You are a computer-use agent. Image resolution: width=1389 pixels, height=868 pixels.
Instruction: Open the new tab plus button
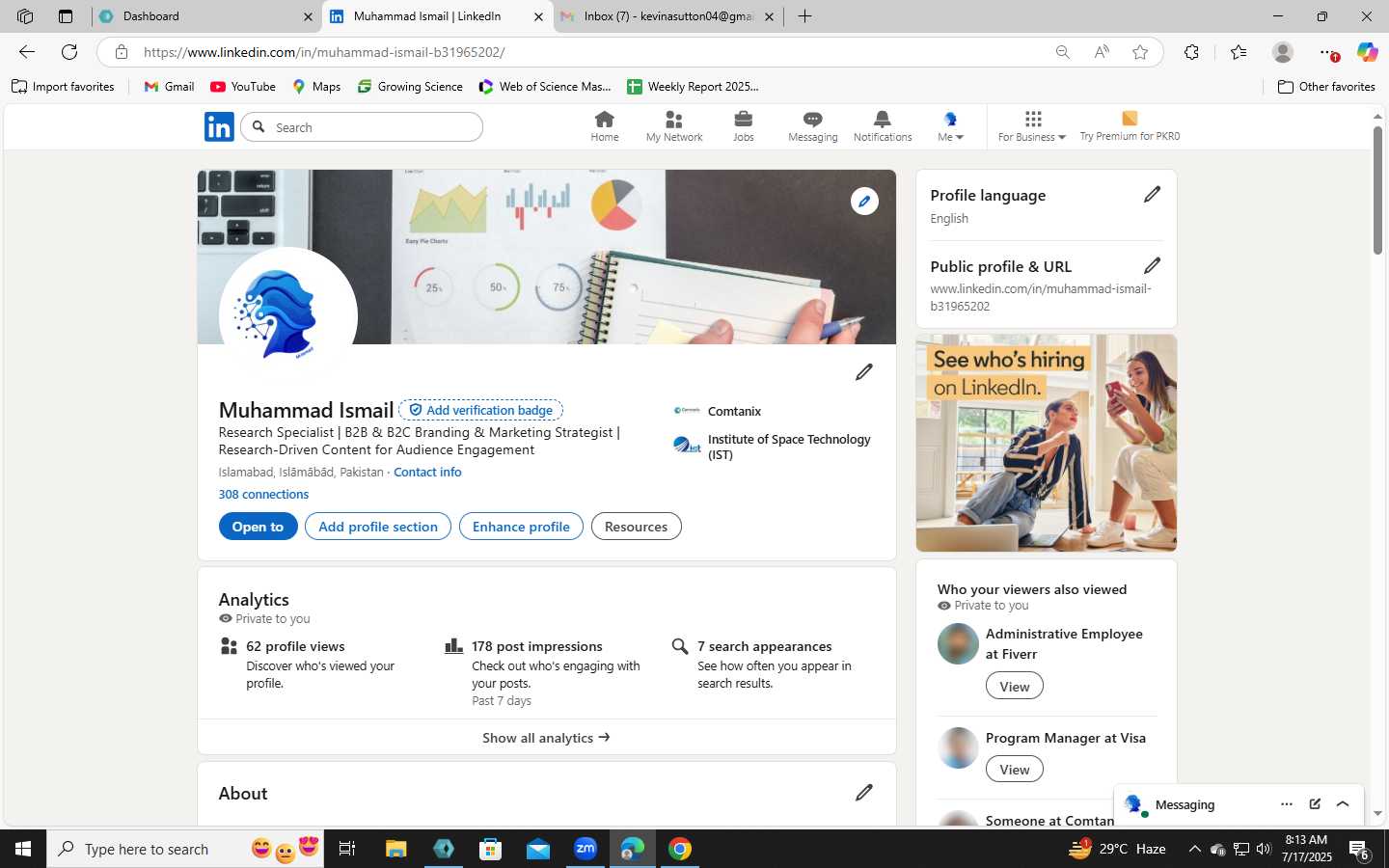(804, 15)
